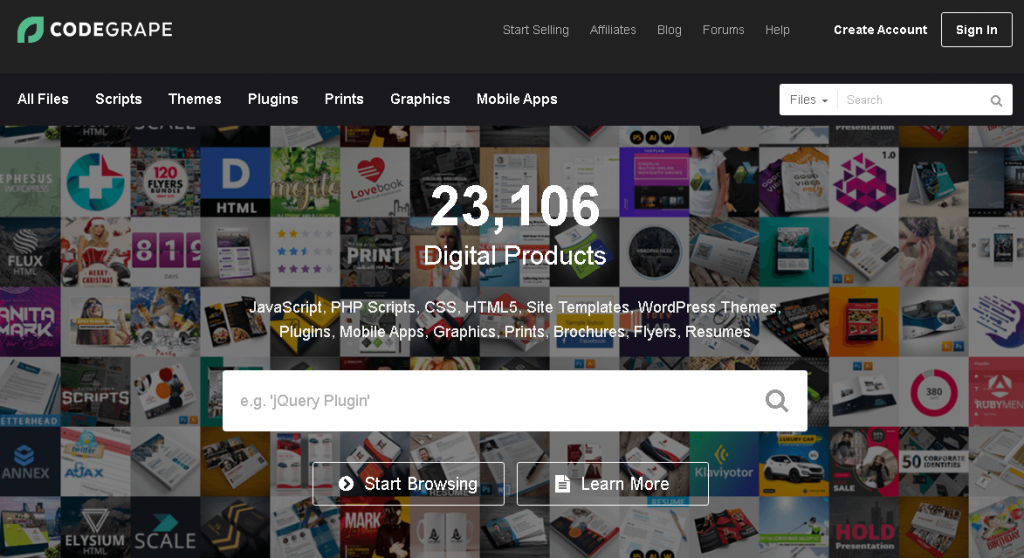Open Mobile Apps category
1024x558 pixels.
point(517,99)
